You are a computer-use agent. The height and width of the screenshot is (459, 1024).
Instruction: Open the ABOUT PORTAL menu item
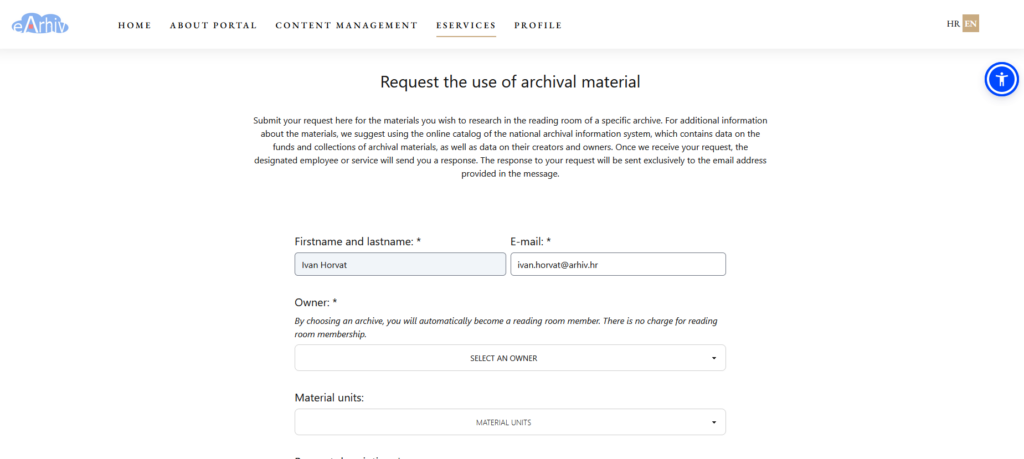214,25
